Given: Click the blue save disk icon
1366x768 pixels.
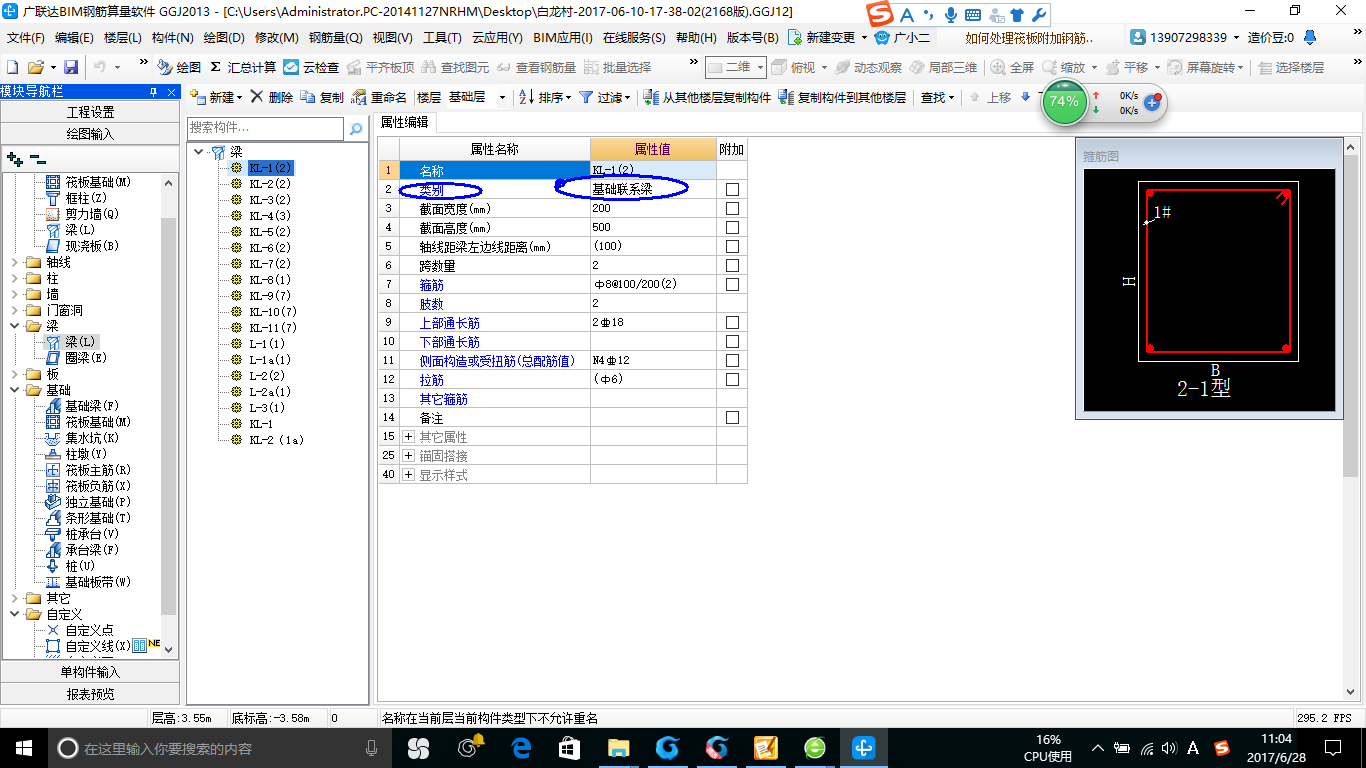Looking at the screenshot, I should tap(71, 67).
